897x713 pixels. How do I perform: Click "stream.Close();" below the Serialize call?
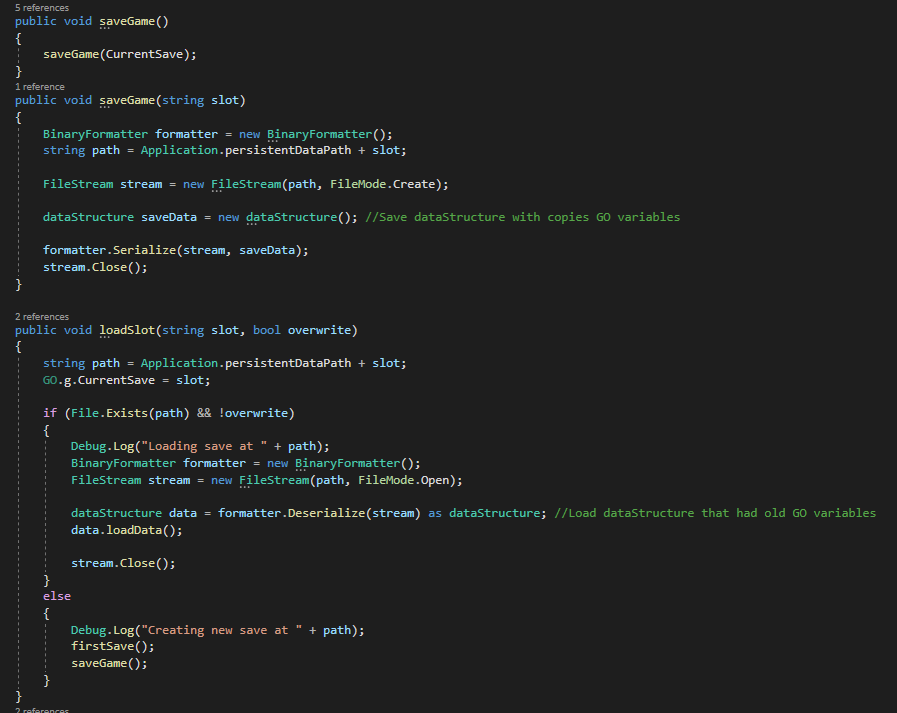(x=95, y=267)
